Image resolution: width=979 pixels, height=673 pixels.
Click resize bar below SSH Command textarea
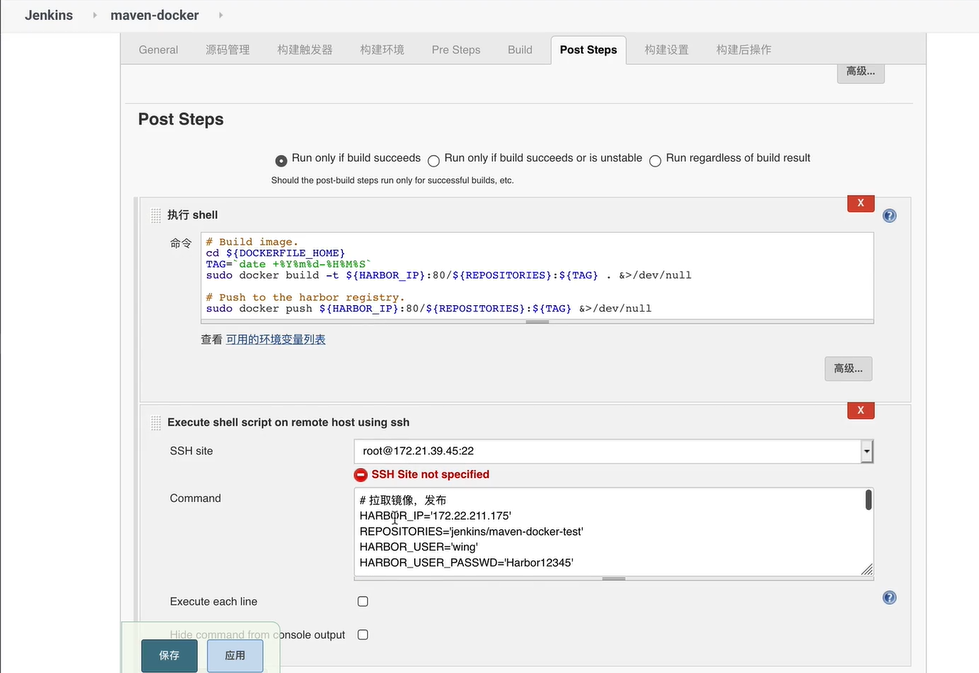(613, 579)
